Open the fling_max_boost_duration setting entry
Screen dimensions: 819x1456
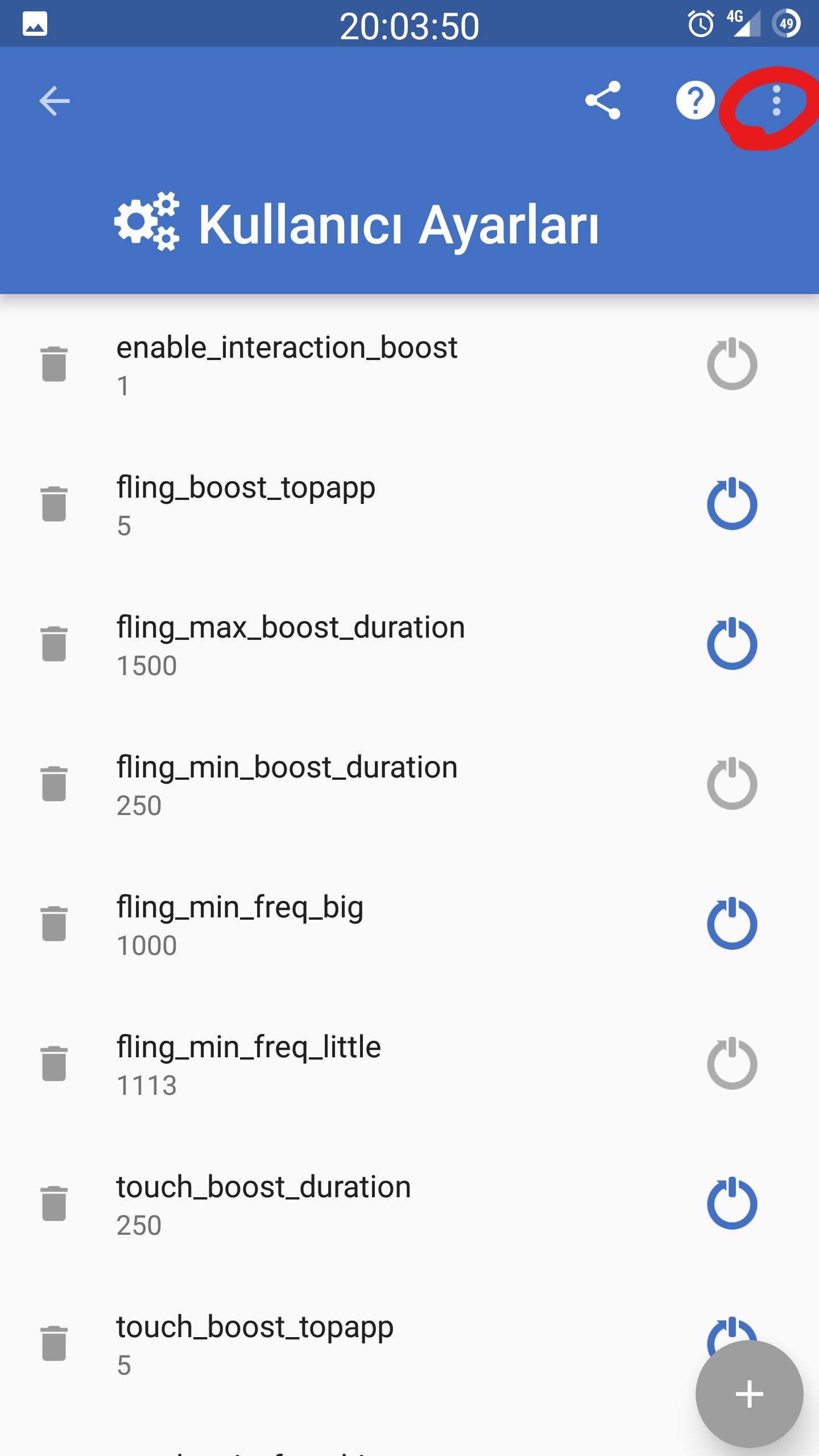point(364,644)
